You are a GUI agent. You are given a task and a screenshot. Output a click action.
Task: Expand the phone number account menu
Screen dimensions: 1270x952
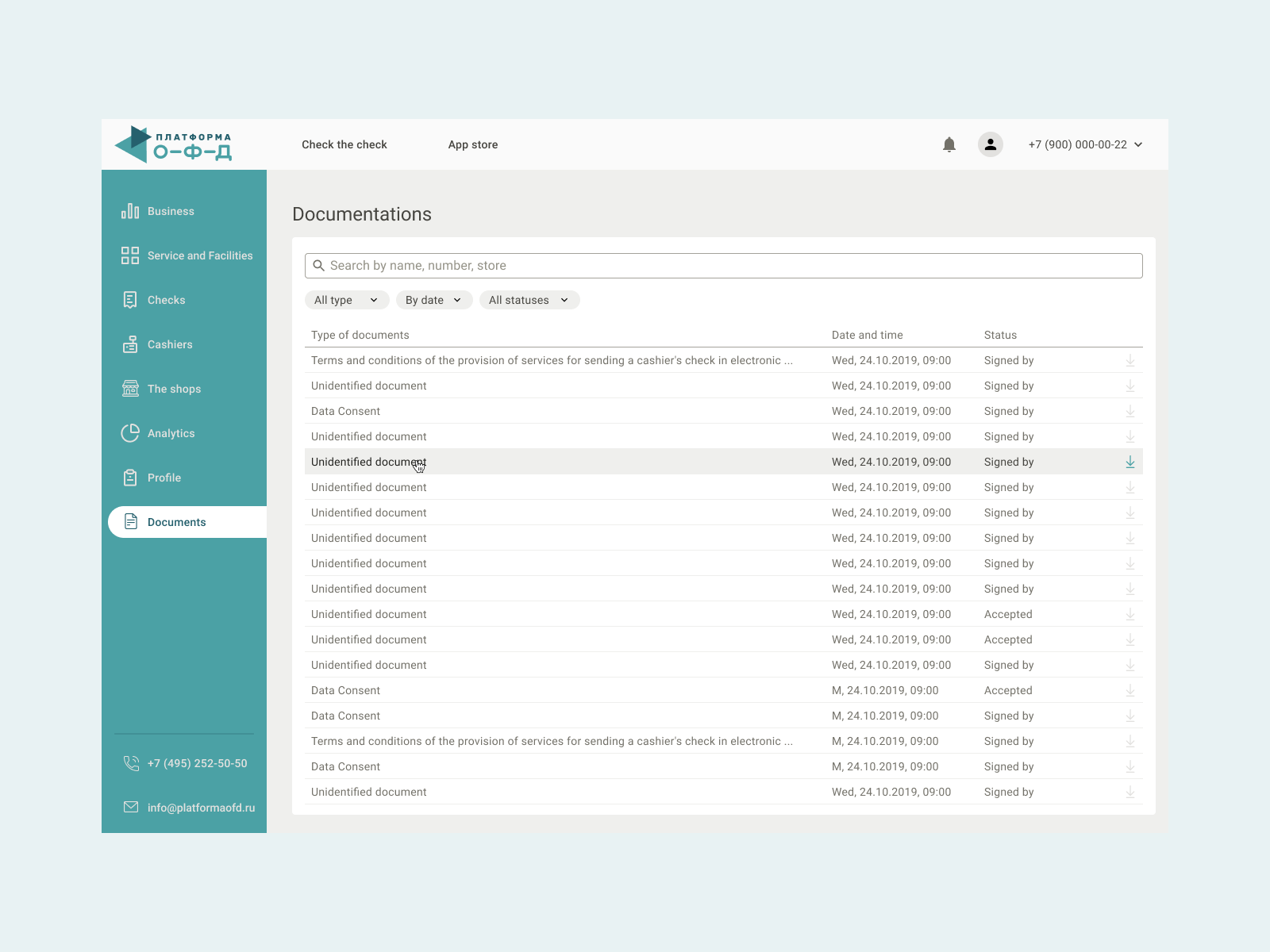[1084, 144]
